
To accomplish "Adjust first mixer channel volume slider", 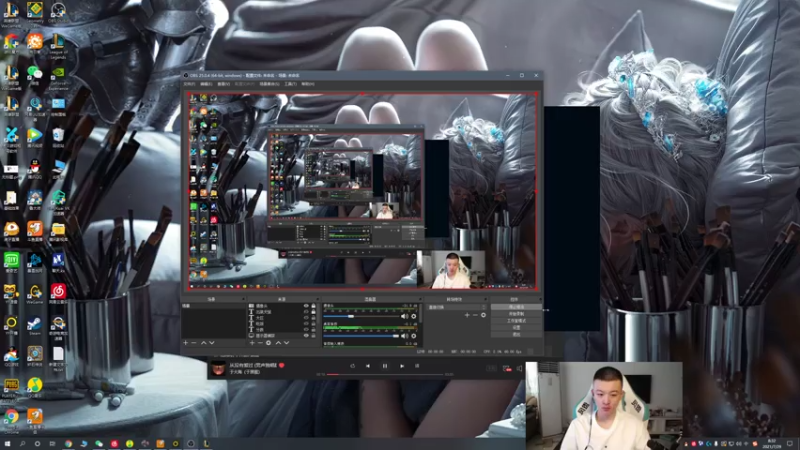I will coord(361,316).
